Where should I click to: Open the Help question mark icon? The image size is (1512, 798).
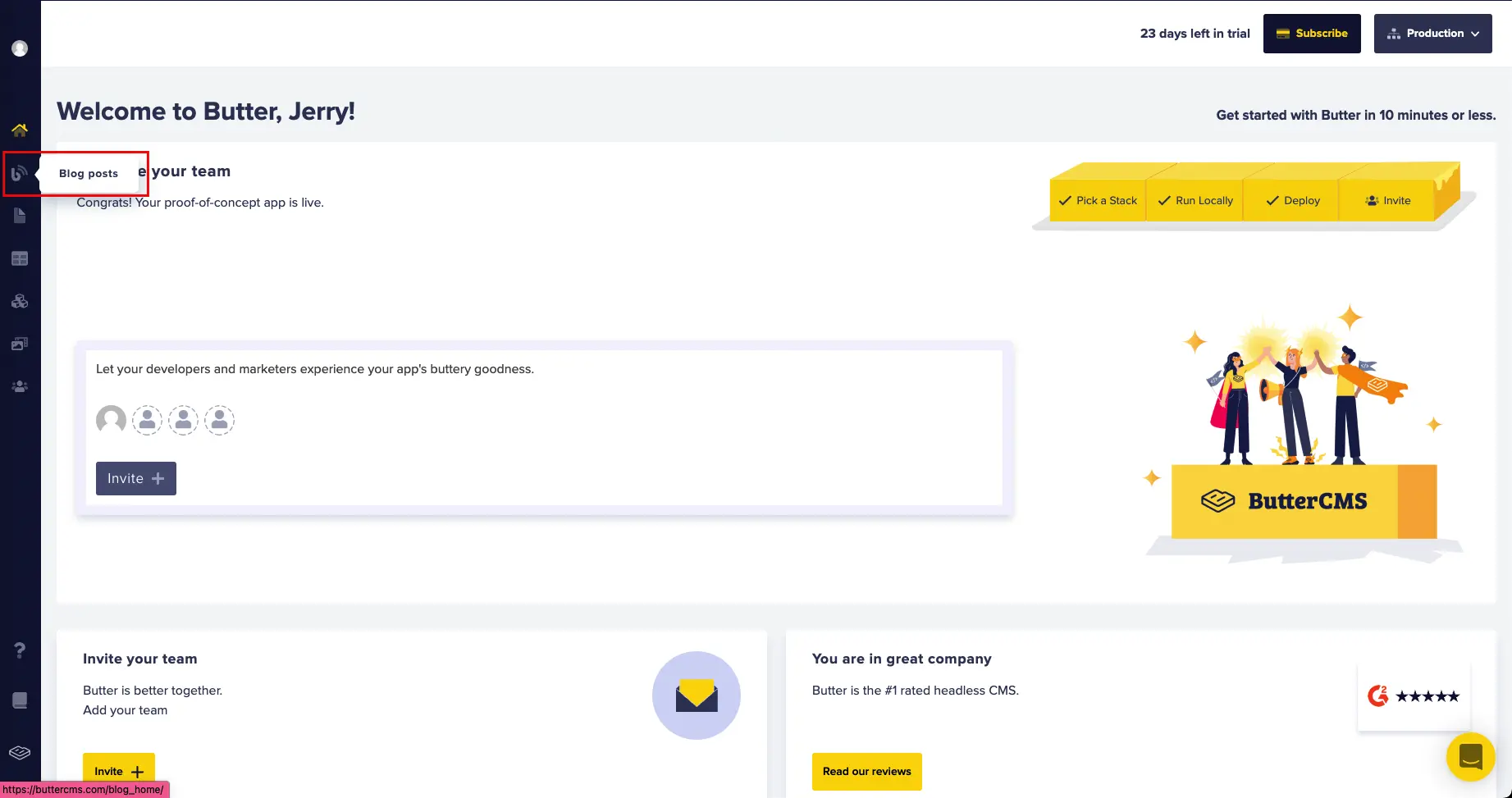(x=20, y=650)
